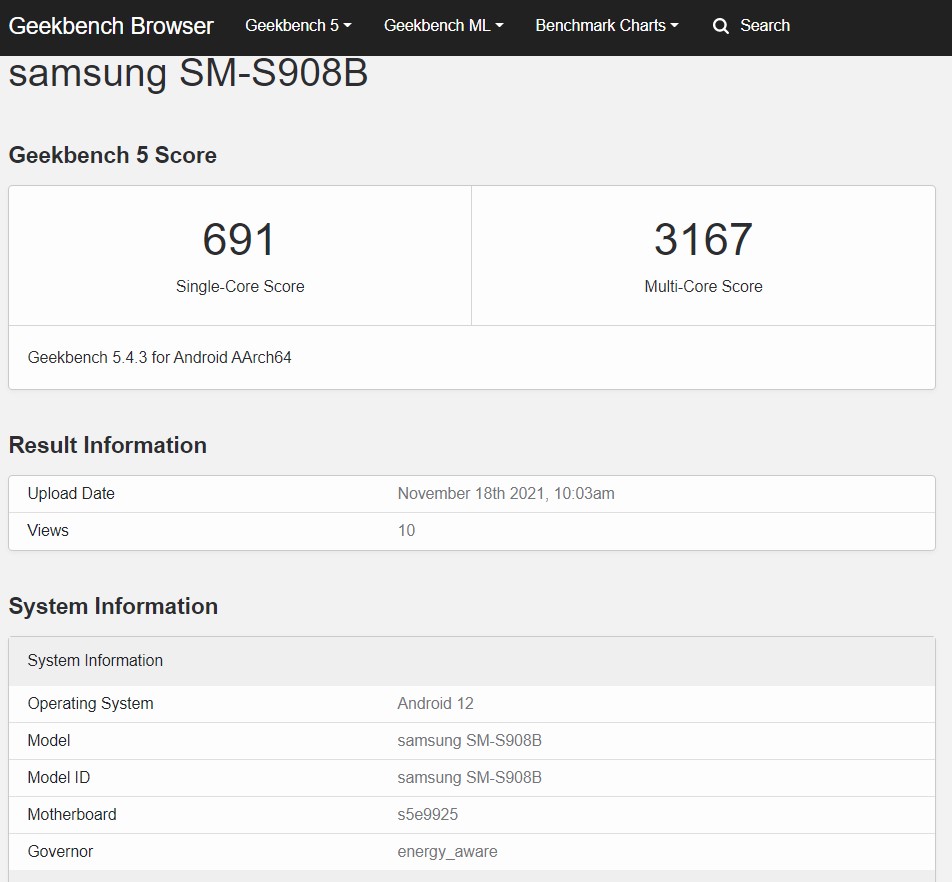The image size is (952, 882).
Task: Click the Views count value 10
Action: pos(406,530)
